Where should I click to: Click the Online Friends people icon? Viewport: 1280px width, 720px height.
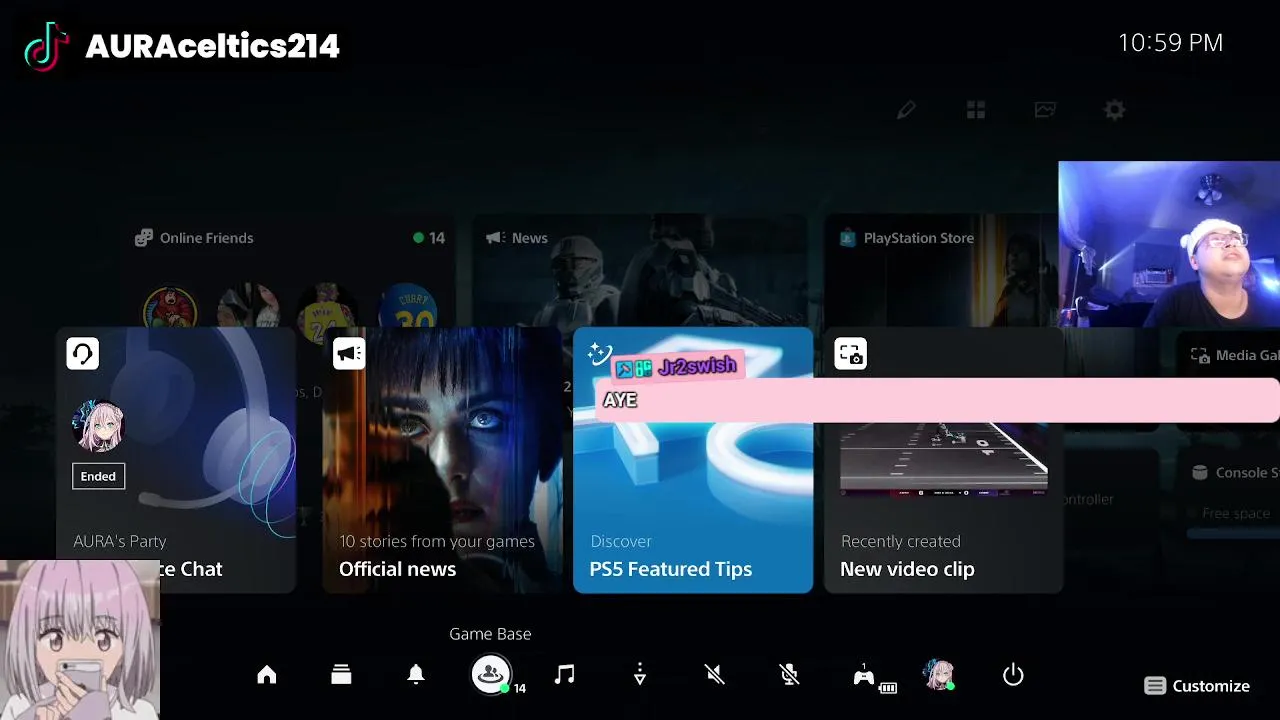point(144,238)
